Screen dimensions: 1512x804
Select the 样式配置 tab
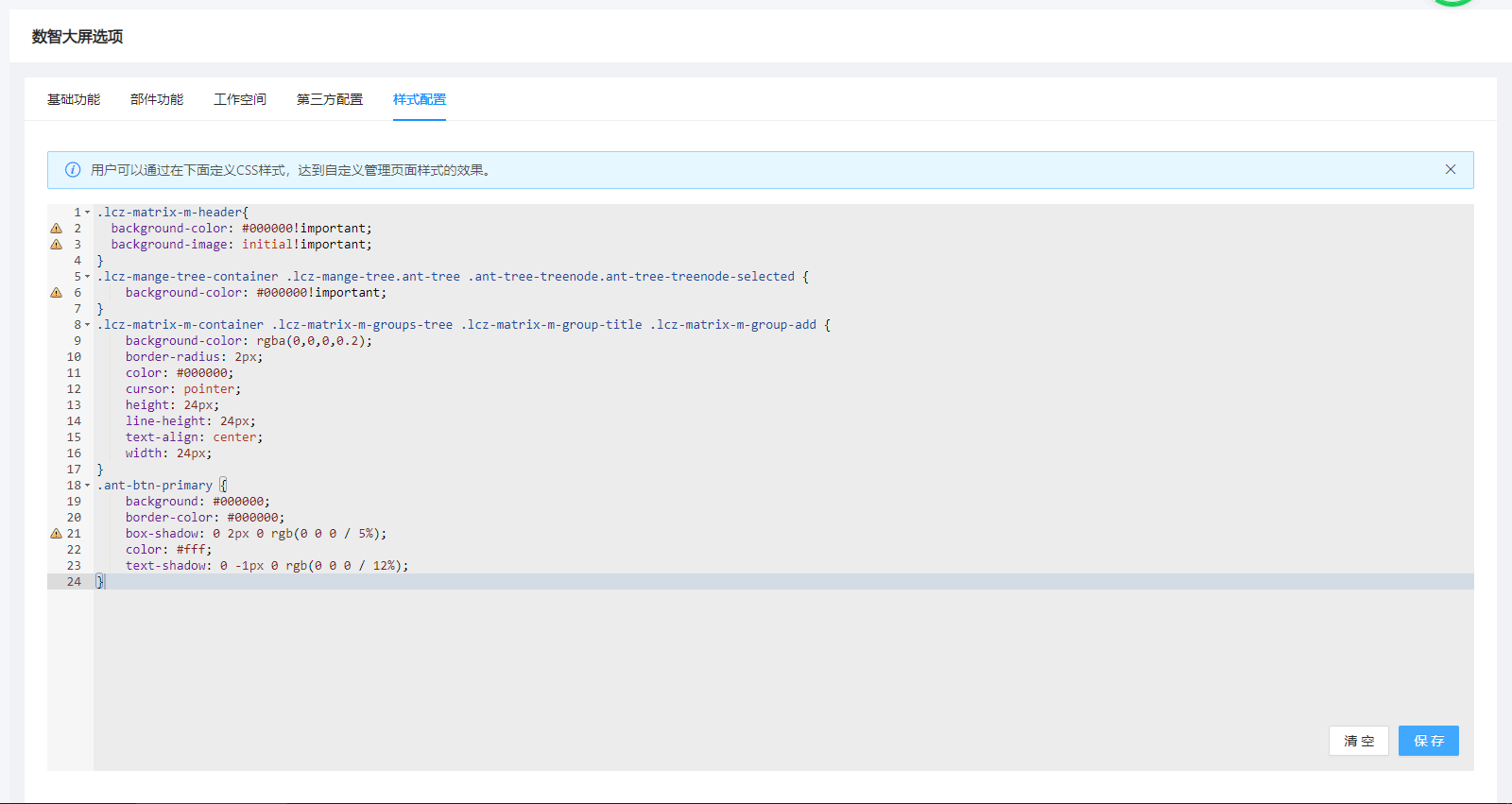[420, 100]
